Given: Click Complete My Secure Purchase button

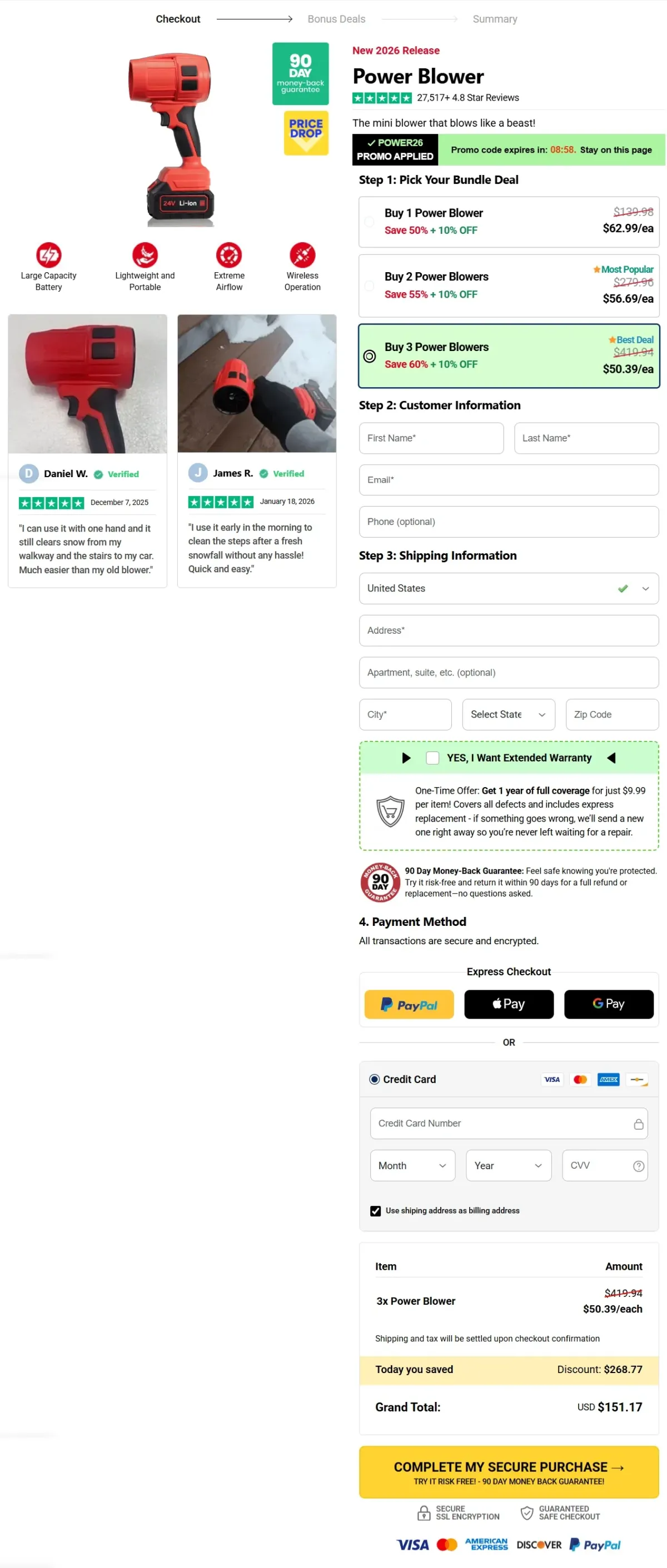Looking at the screenshot, I should point(509,1472).
